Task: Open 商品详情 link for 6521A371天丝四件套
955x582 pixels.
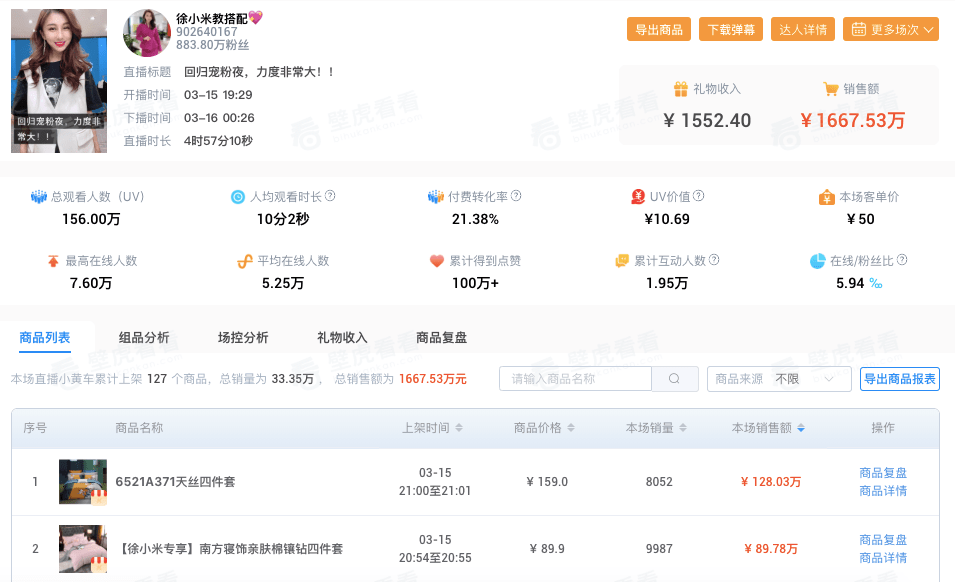Action: click(x=882, y=491)
